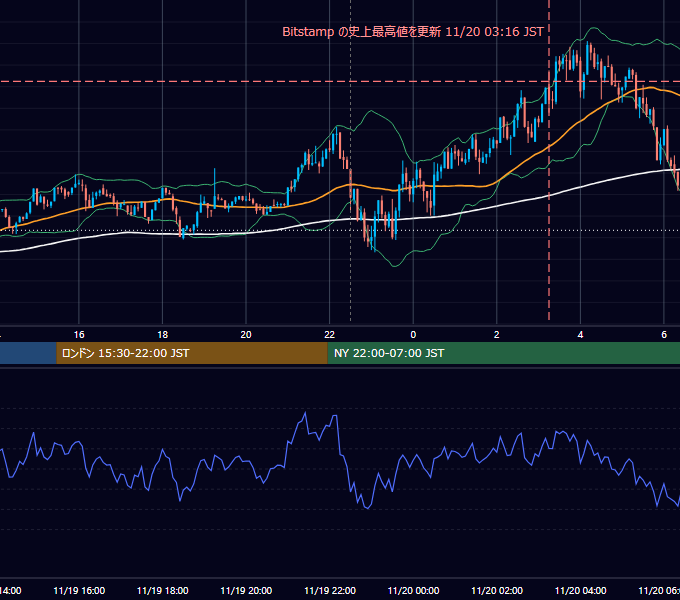Click the bottom date label 11/19 22:00
Viewport: 680px width, 600px height.
[330, 590]
